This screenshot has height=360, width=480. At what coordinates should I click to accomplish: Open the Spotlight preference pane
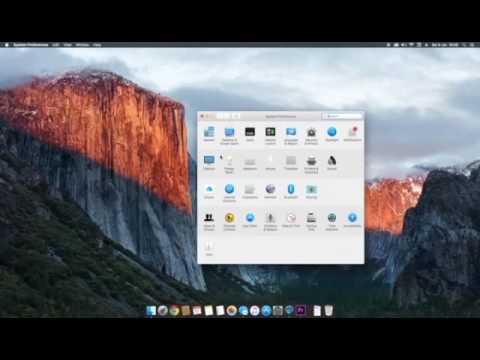click(332, 134)
